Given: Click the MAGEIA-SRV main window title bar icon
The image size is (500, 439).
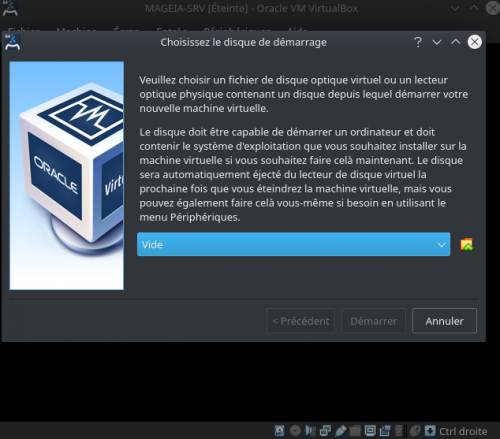Looking at the screenshot, I should pos(10,8).
